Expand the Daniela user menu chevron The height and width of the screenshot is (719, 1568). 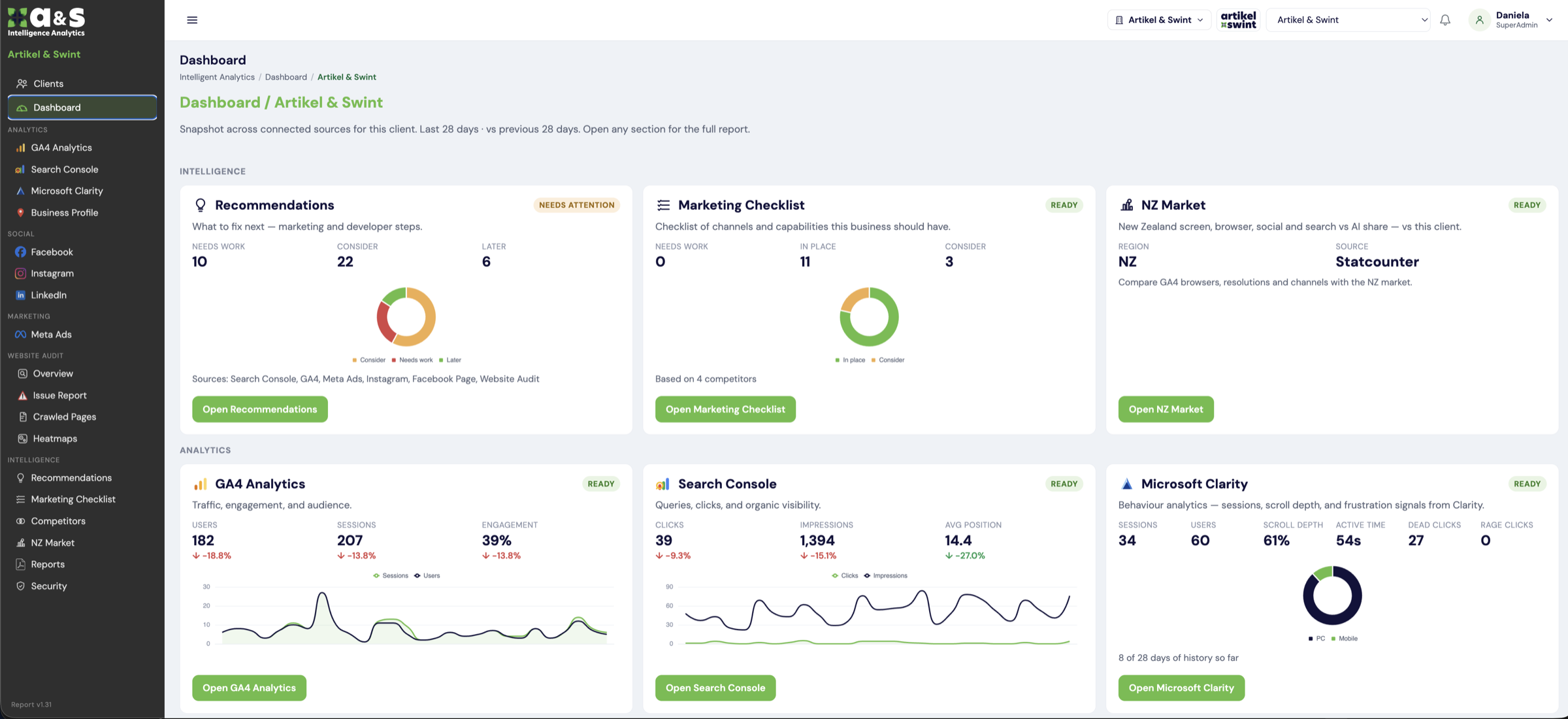pyautogui.click(x=1549, y=20)
